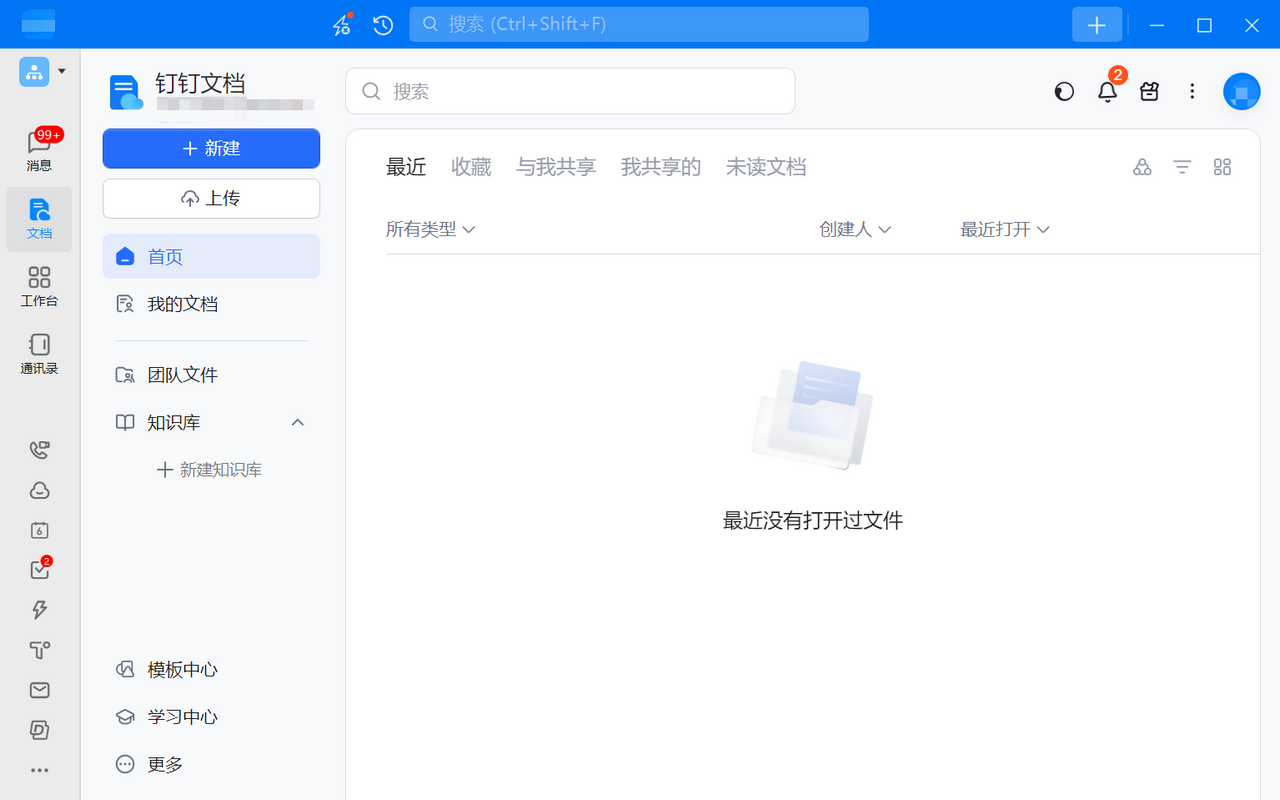Select the 与我共享 shared with me tab

pyautogui.click(x=556, y=167)
